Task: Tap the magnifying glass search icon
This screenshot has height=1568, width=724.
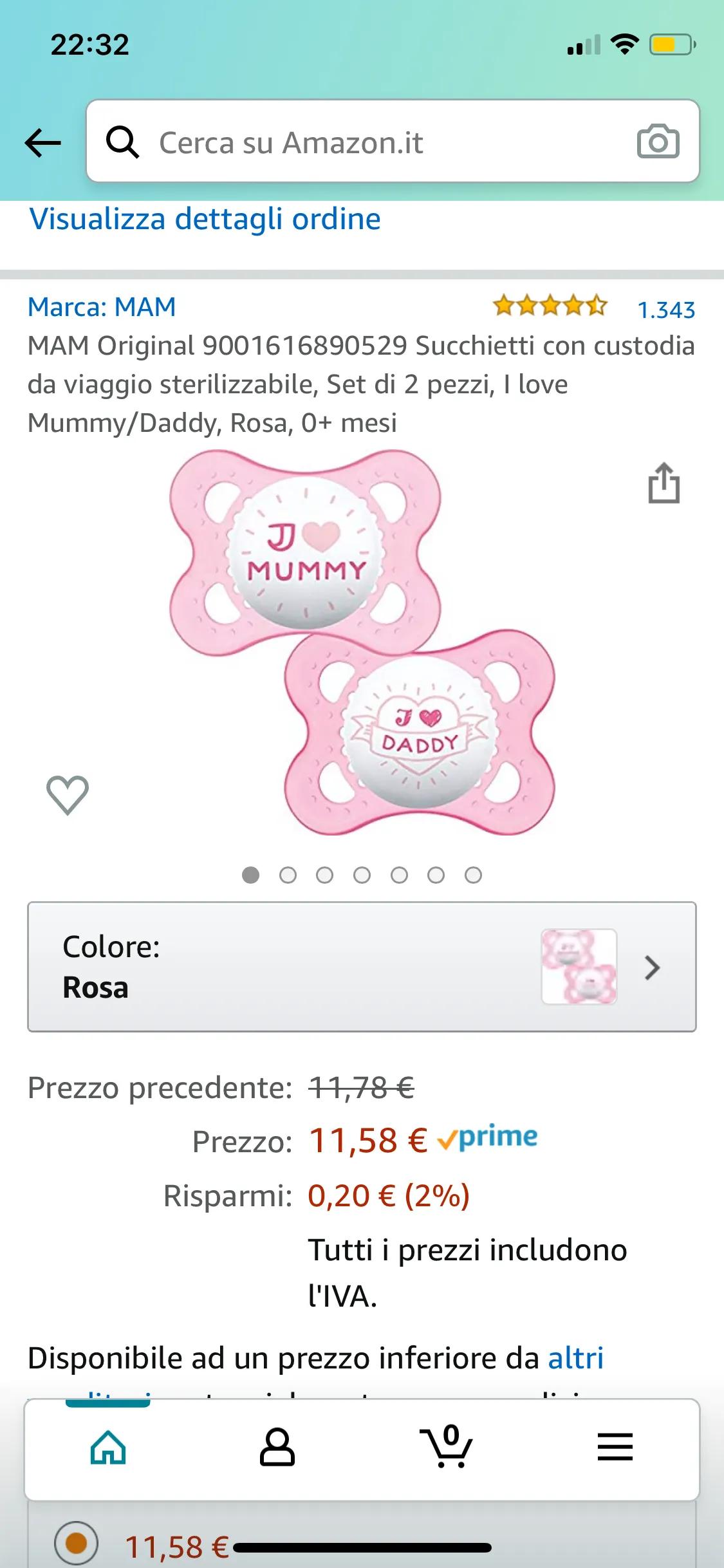Action: click(x=122, y=142)
